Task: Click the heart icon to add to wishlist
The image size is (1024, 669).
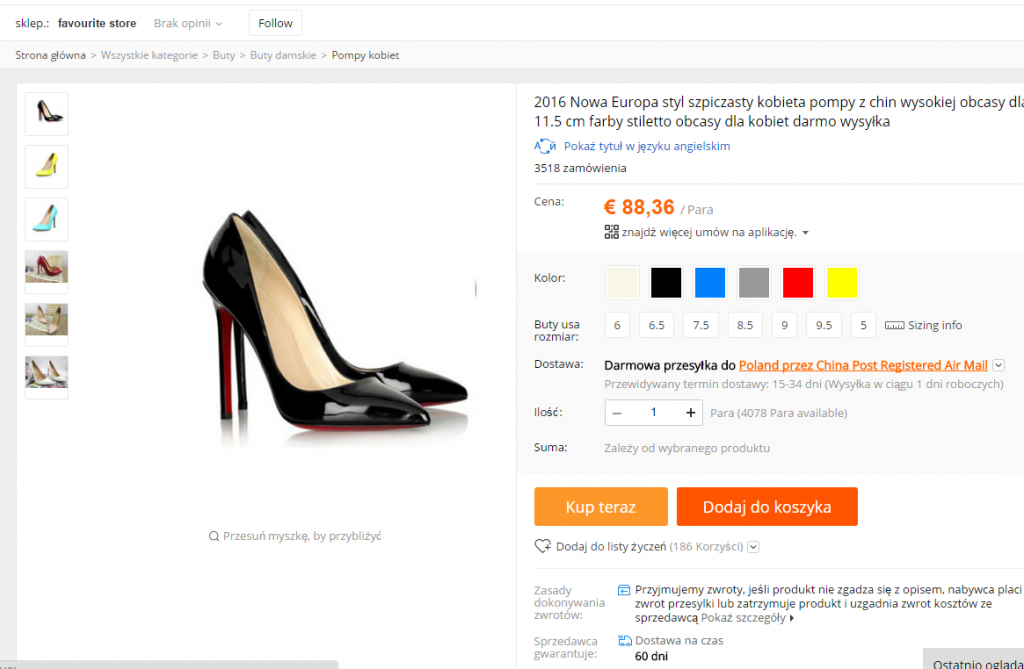Action: (543, 546)
